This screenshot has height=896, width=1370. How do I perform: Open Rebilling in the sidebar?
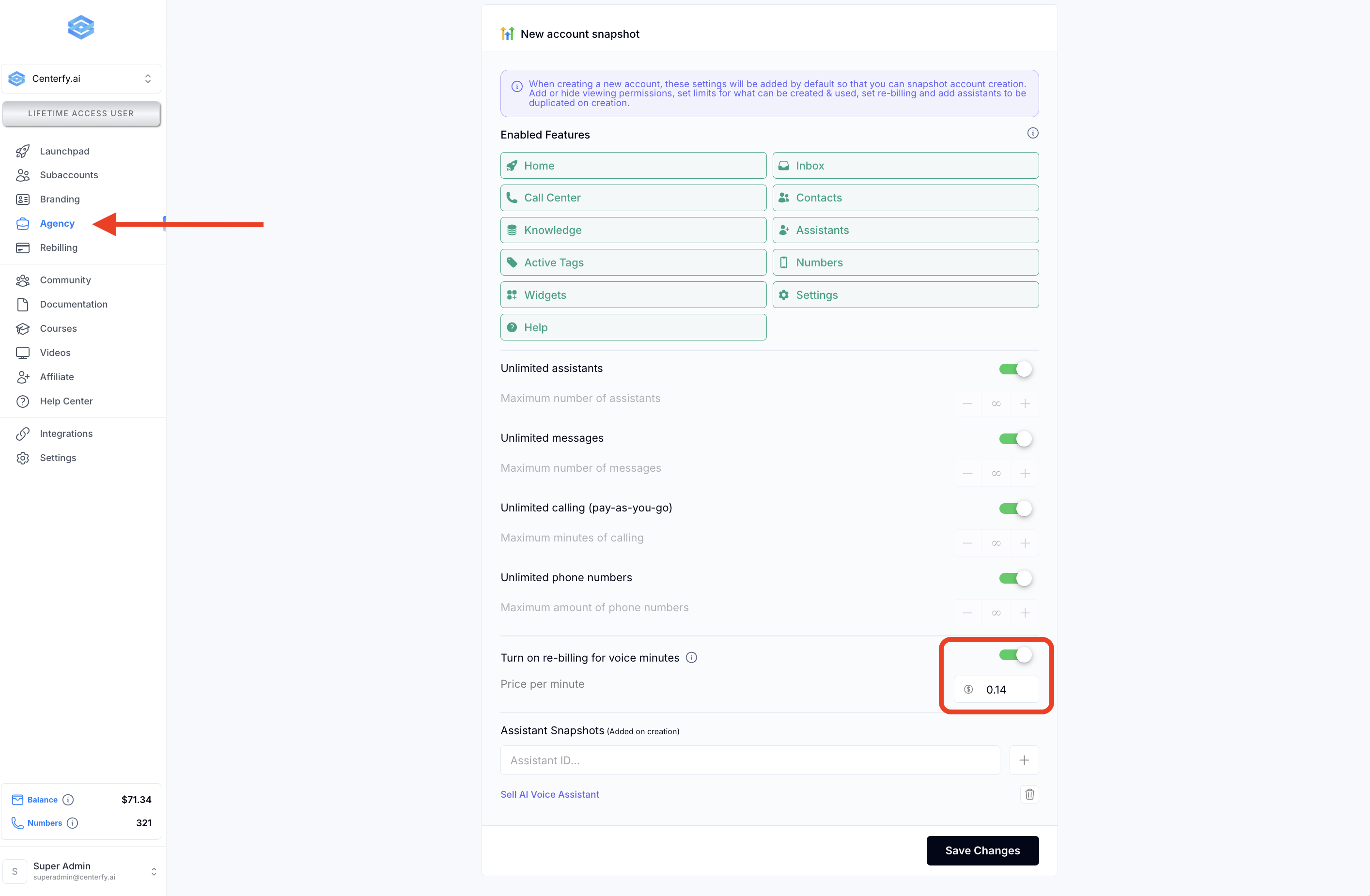pos(58,247)
